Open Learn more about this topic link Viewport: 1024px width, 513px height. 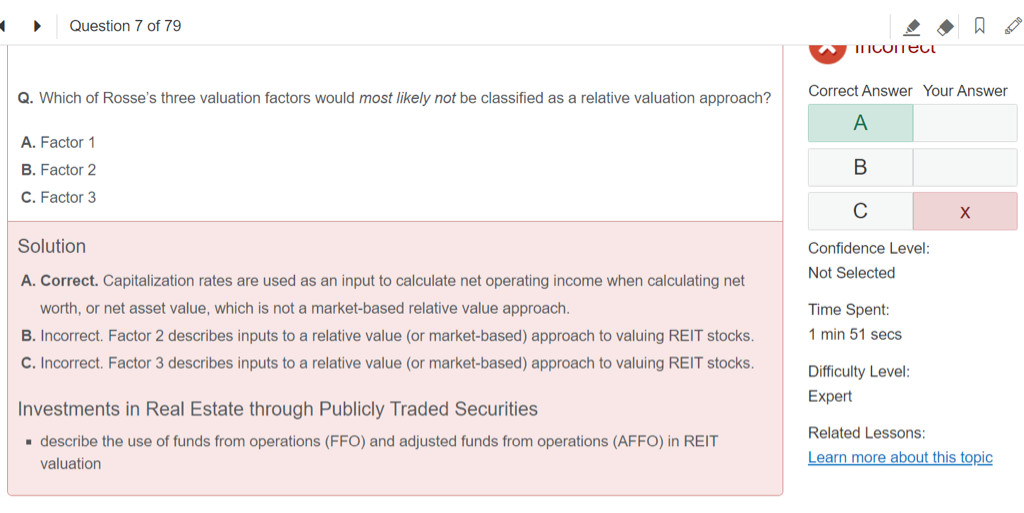coord(900,457)
